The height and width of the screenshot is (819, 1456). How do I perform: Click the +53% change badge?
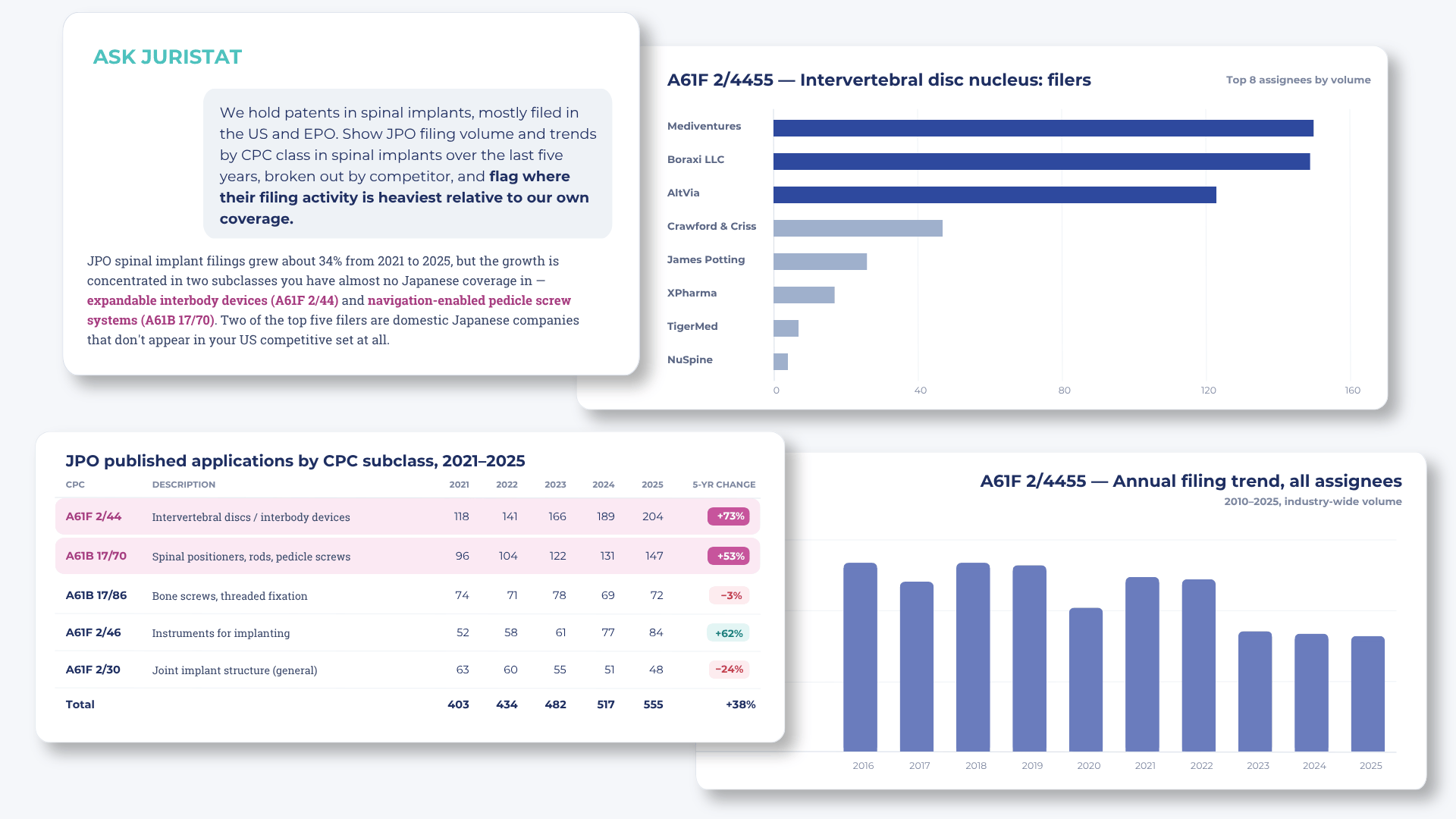(728, 556)
